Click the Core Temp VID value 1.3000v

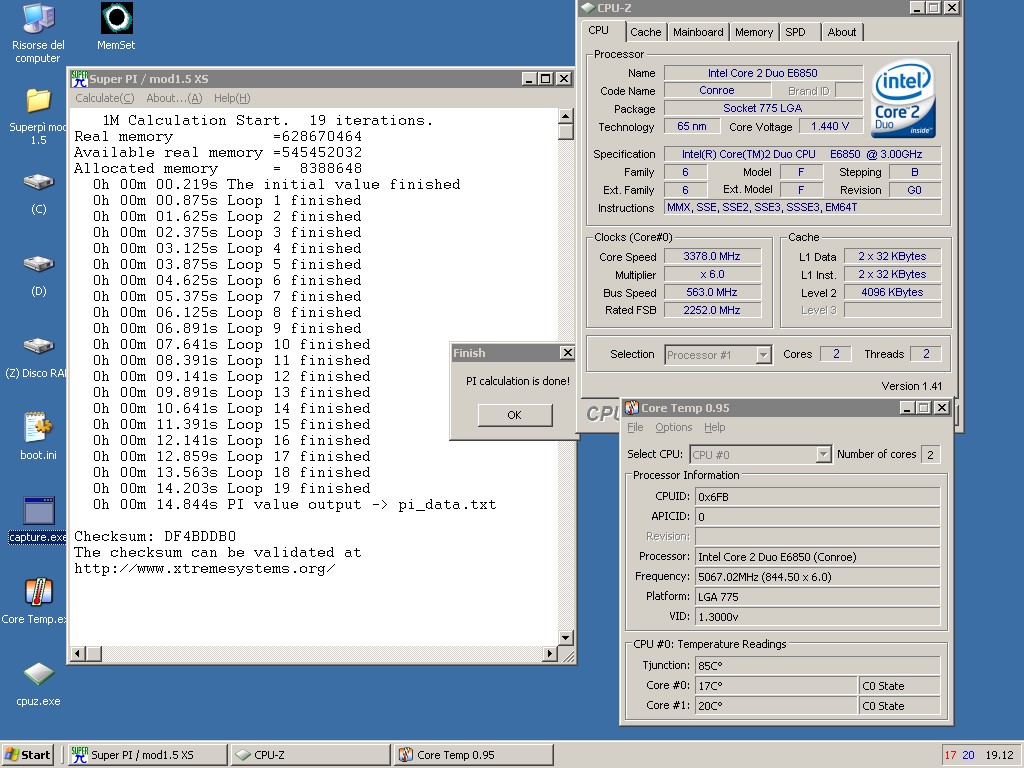(x=818, y=616)
